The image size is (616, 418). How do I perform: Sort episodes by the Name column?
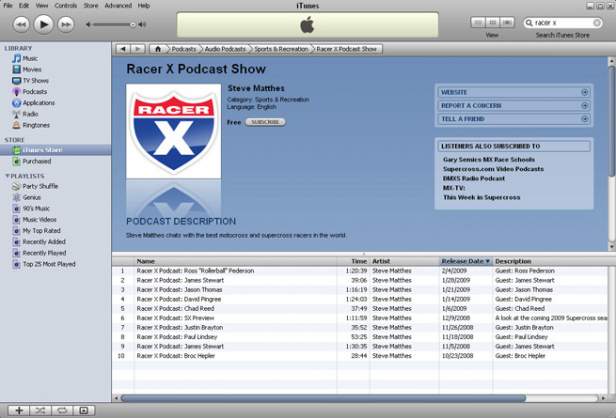235,261
